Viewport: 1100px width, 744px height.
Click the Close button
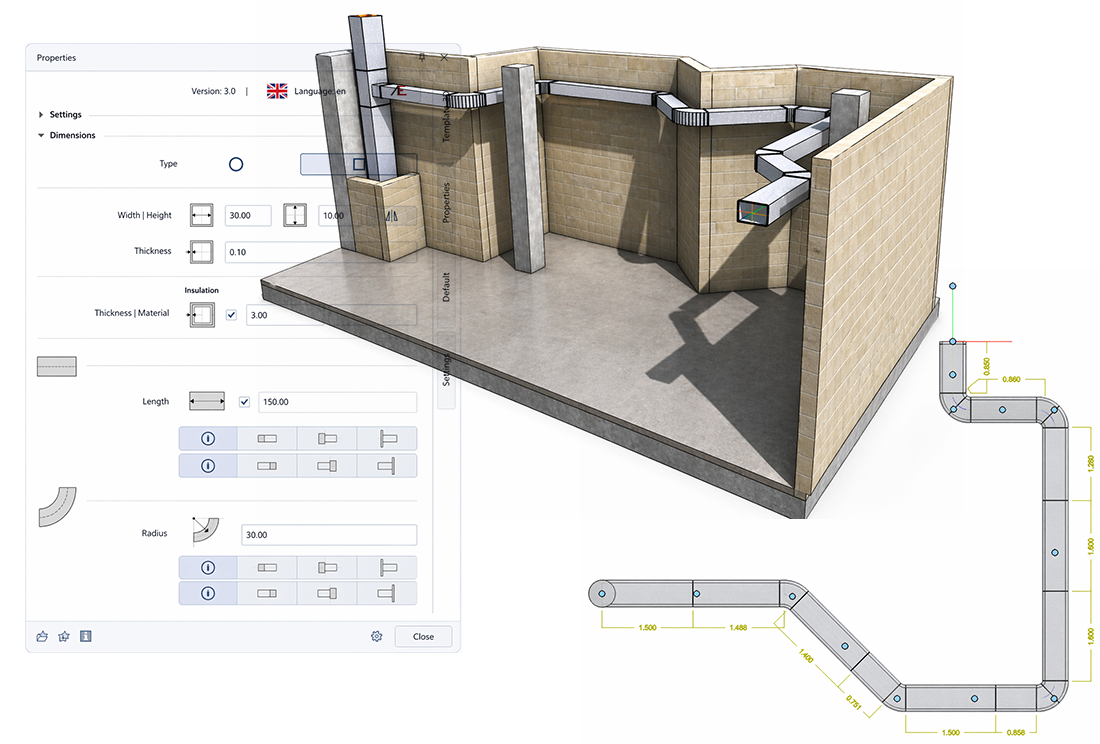point(423,636)
